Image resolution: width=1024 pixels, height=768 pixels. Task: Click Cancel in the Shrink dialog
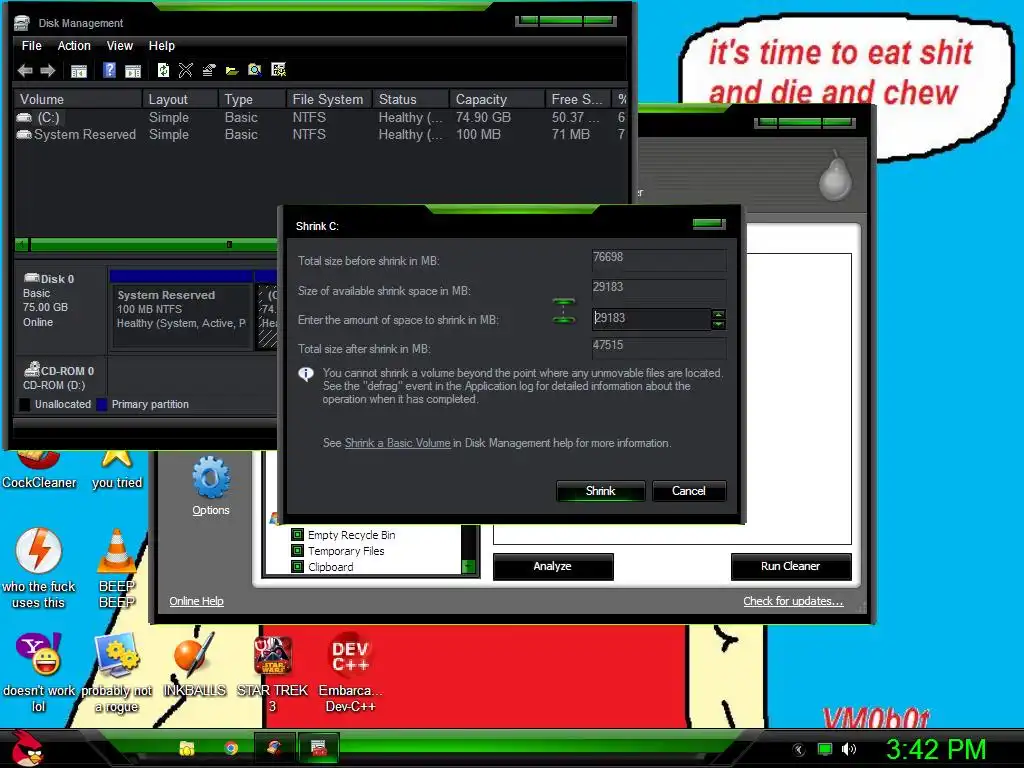tap(688, 491)
